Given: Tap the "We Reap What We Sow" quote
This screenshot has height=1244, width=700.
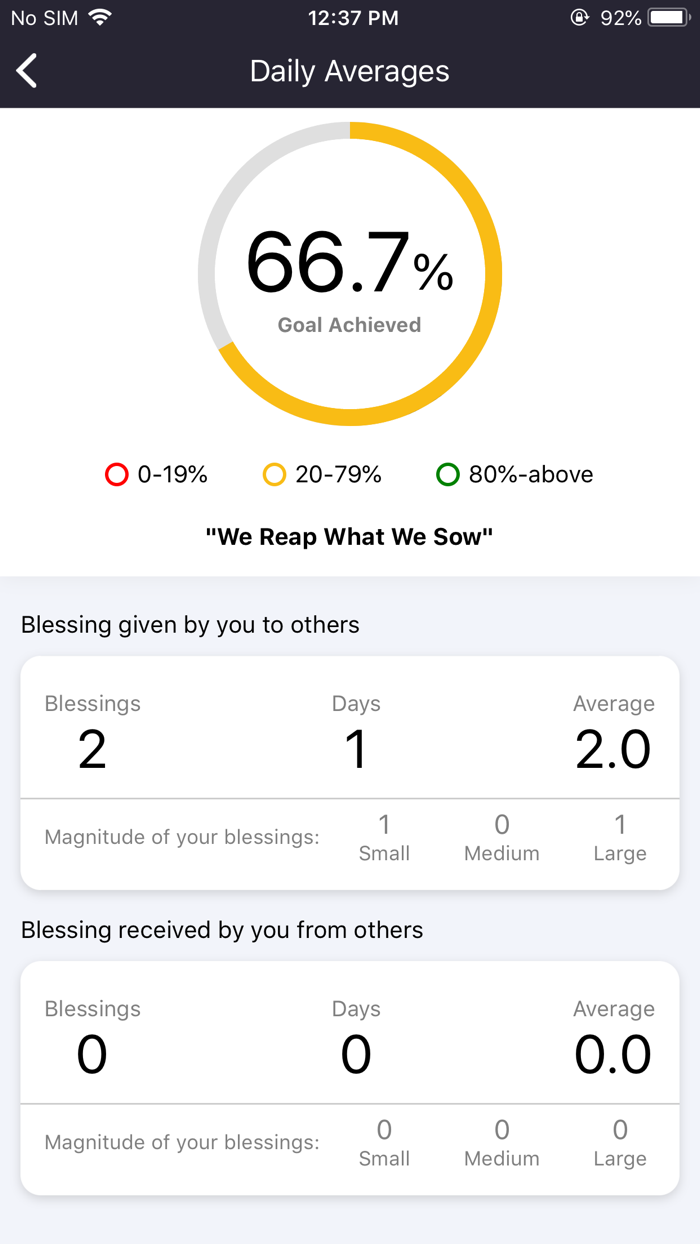Looking at the screenshot, I should (x=349, y=537).
